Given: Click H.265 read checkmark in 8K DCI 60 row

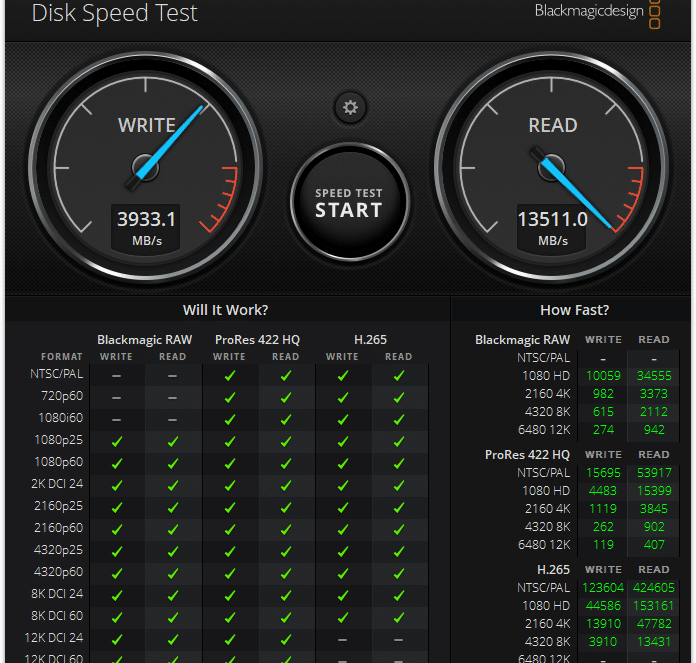Looking at the screenshot, I should (399, 617).
